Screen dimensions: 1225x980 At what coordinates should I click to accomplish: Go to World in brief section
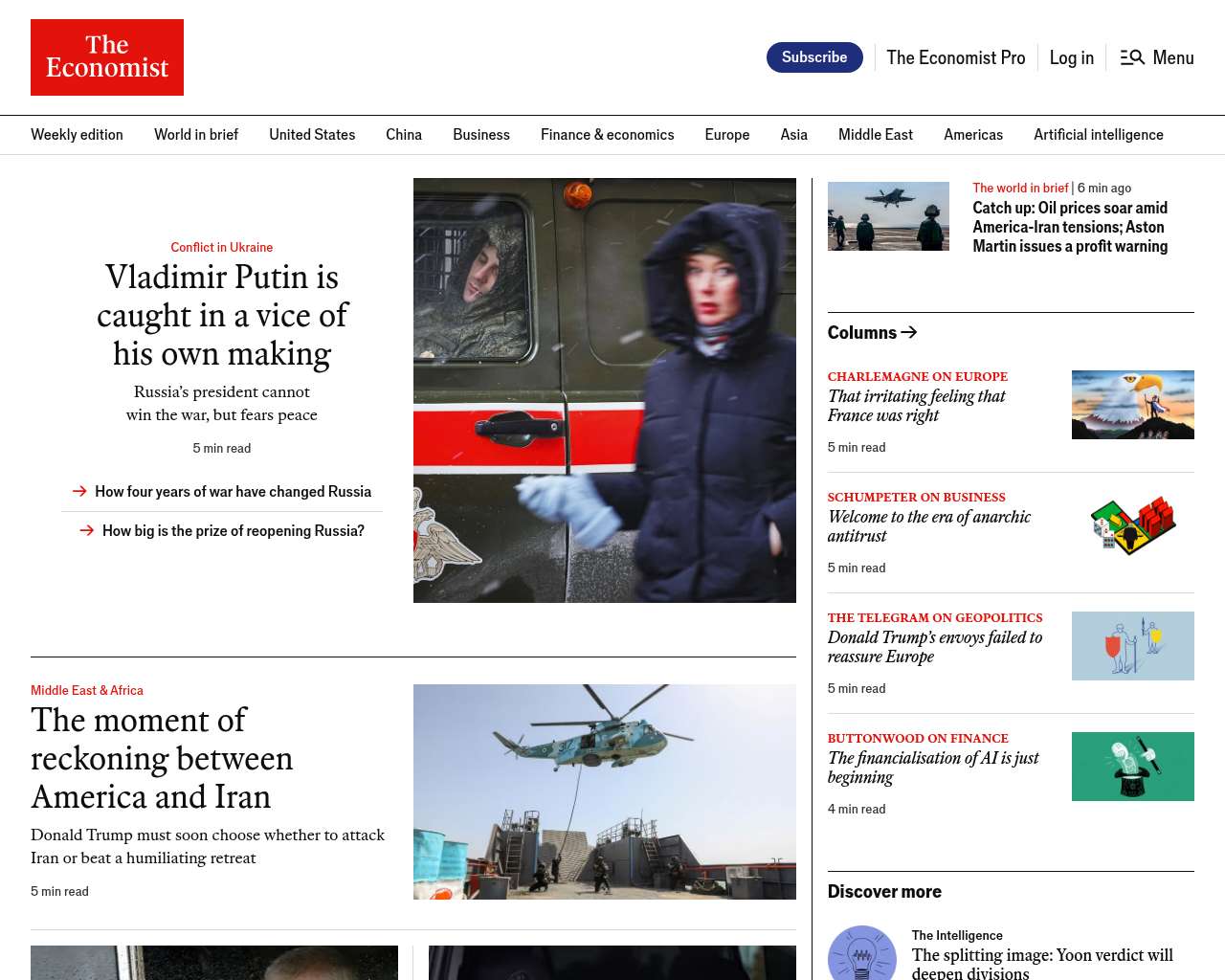tap(196, 135)
